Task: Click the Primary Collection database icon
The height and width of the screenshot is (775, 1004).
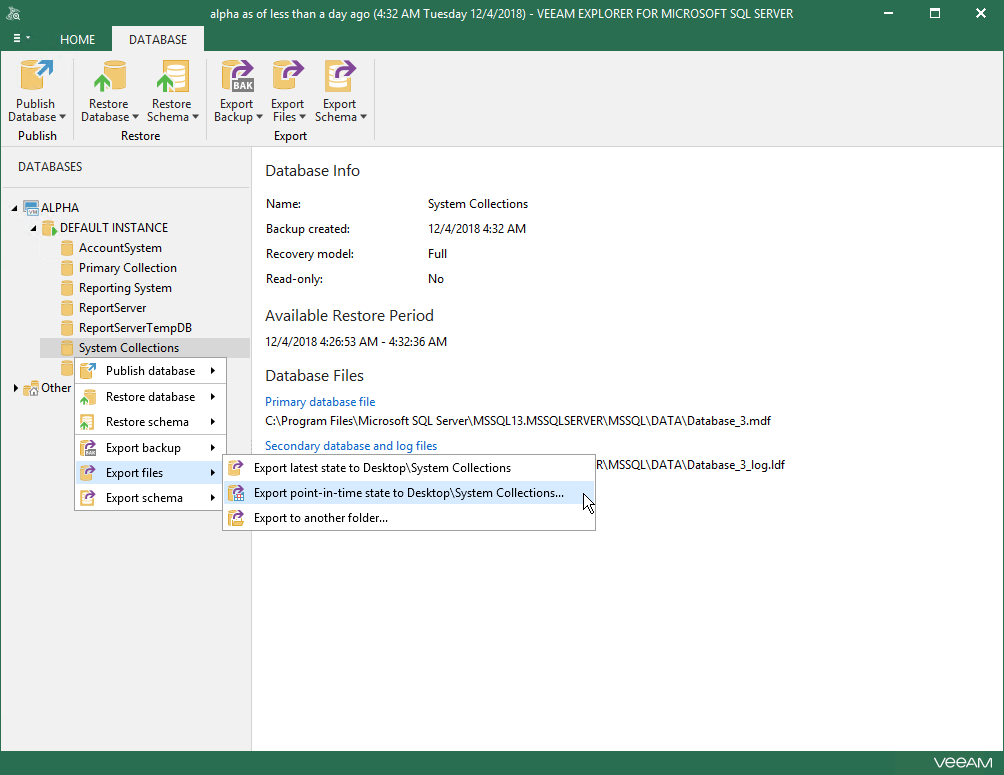Action: click(67, 268)
